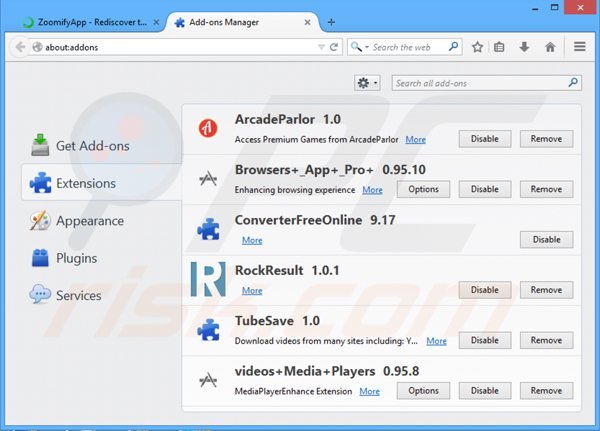Viewport: 600px width, 431px height.
Task: Open the search engine selector dropdown
Action: click(x=360, y=47)
